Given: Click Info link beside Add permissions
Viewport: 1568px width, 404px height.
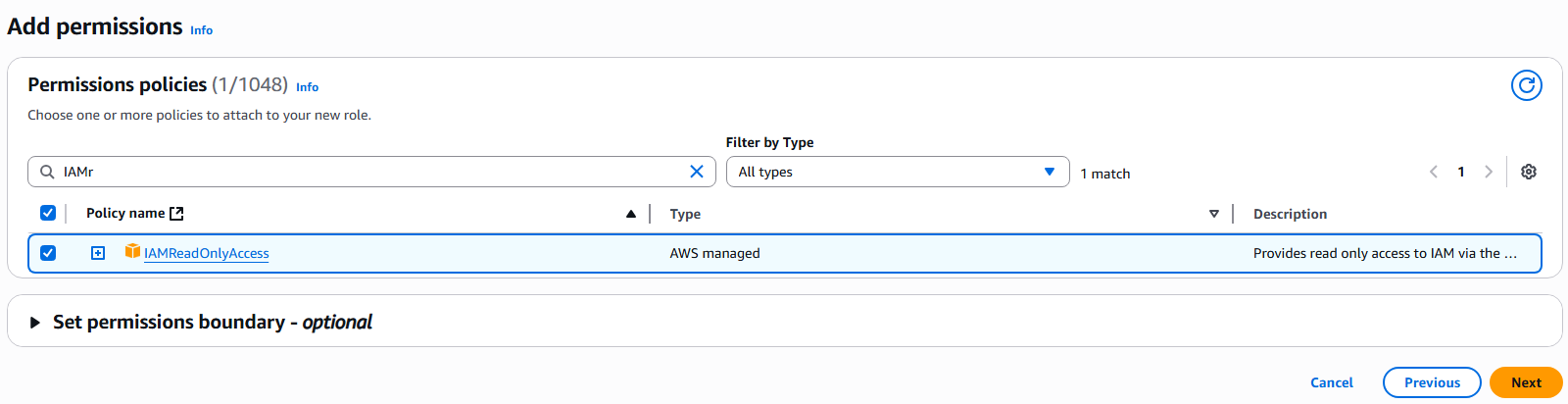Looking at the screenshot, I should point(201,30).
